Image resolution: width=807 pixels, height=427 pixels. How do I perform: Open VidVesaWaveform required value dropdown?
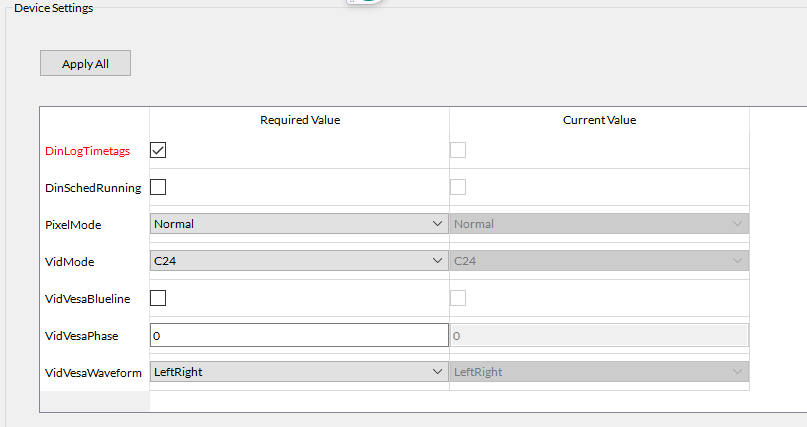(298, 372)
